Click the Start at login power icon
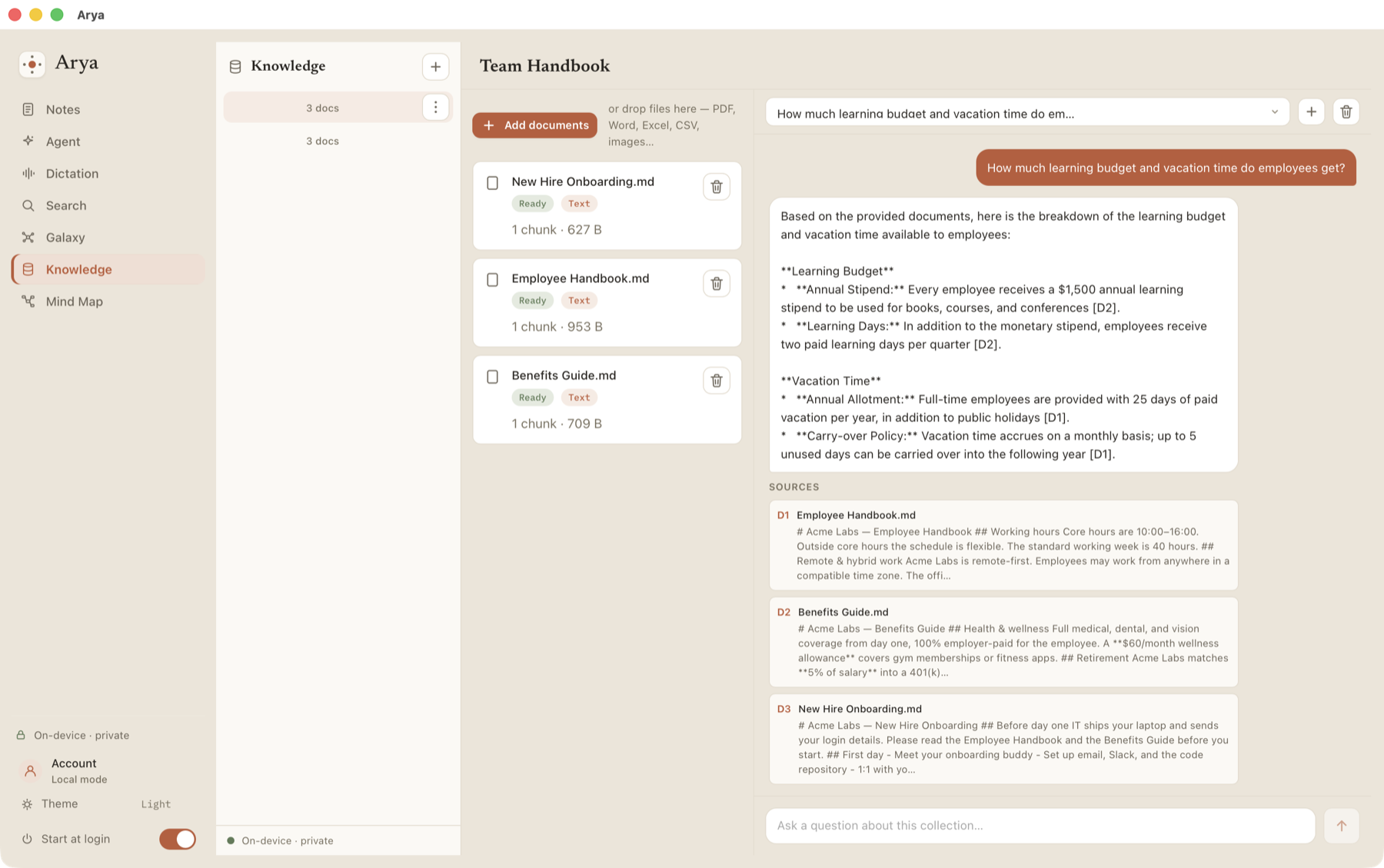1384x868 pixels. 27,839
